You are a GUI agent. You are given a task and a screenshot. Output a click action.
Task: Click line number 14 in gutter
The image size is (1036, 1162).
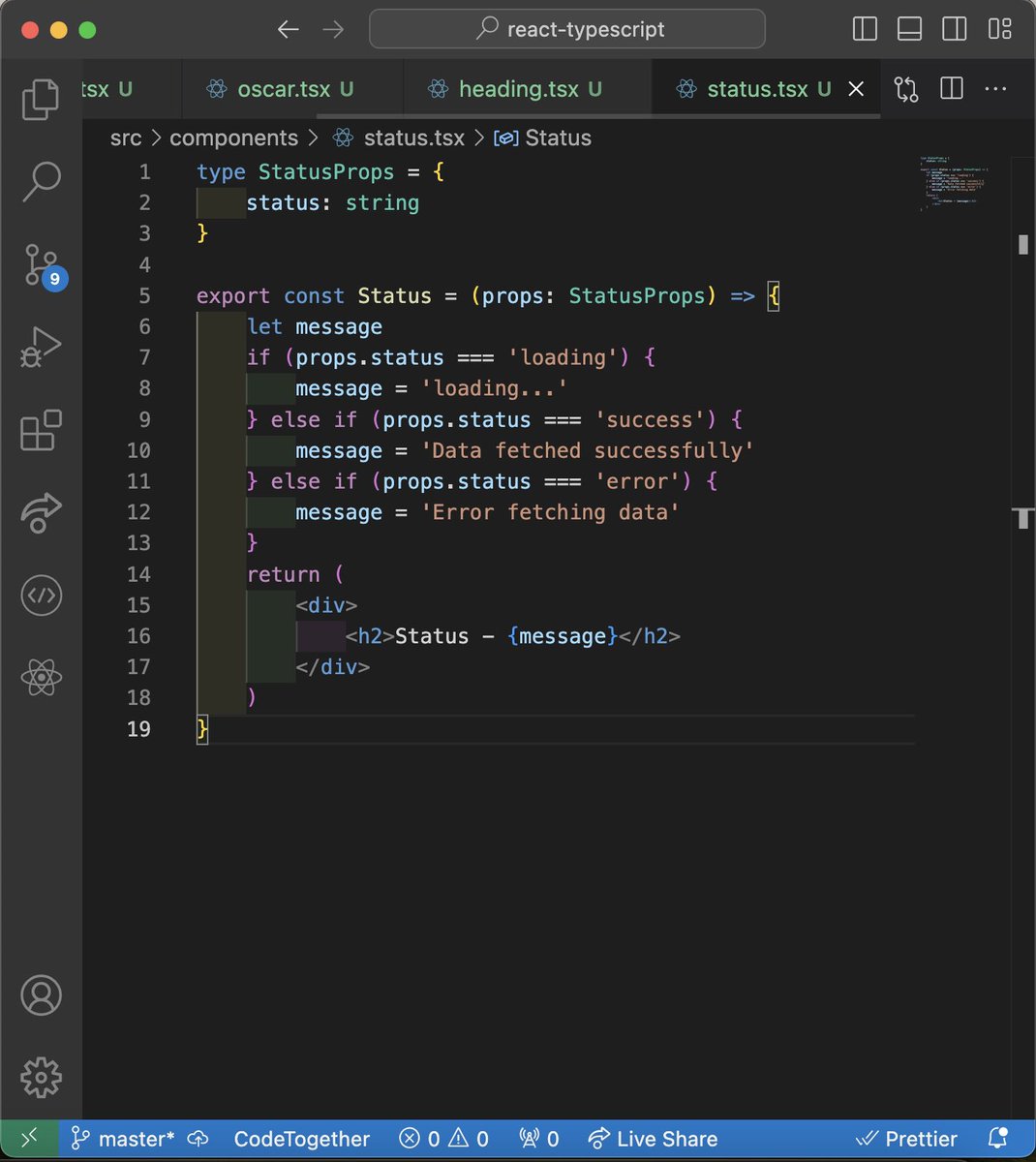(138, 574)
